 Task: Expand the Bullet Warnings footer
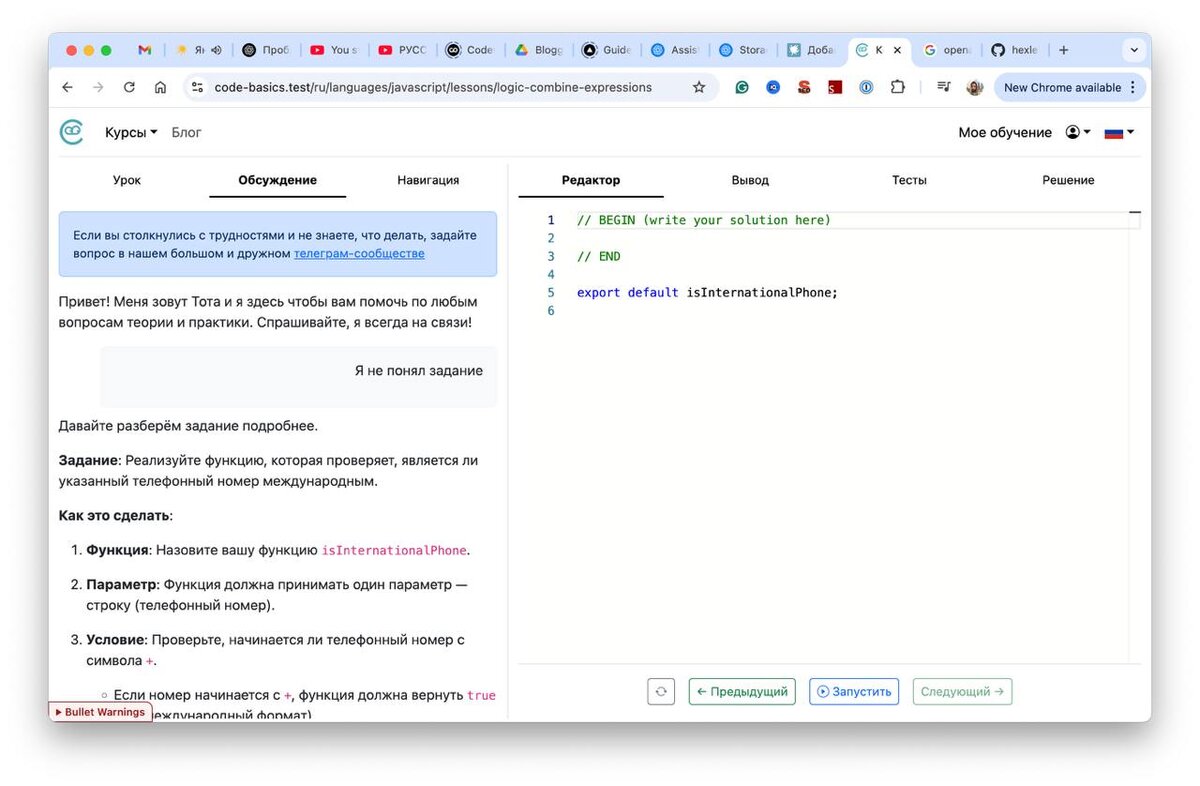pos(101,712)
